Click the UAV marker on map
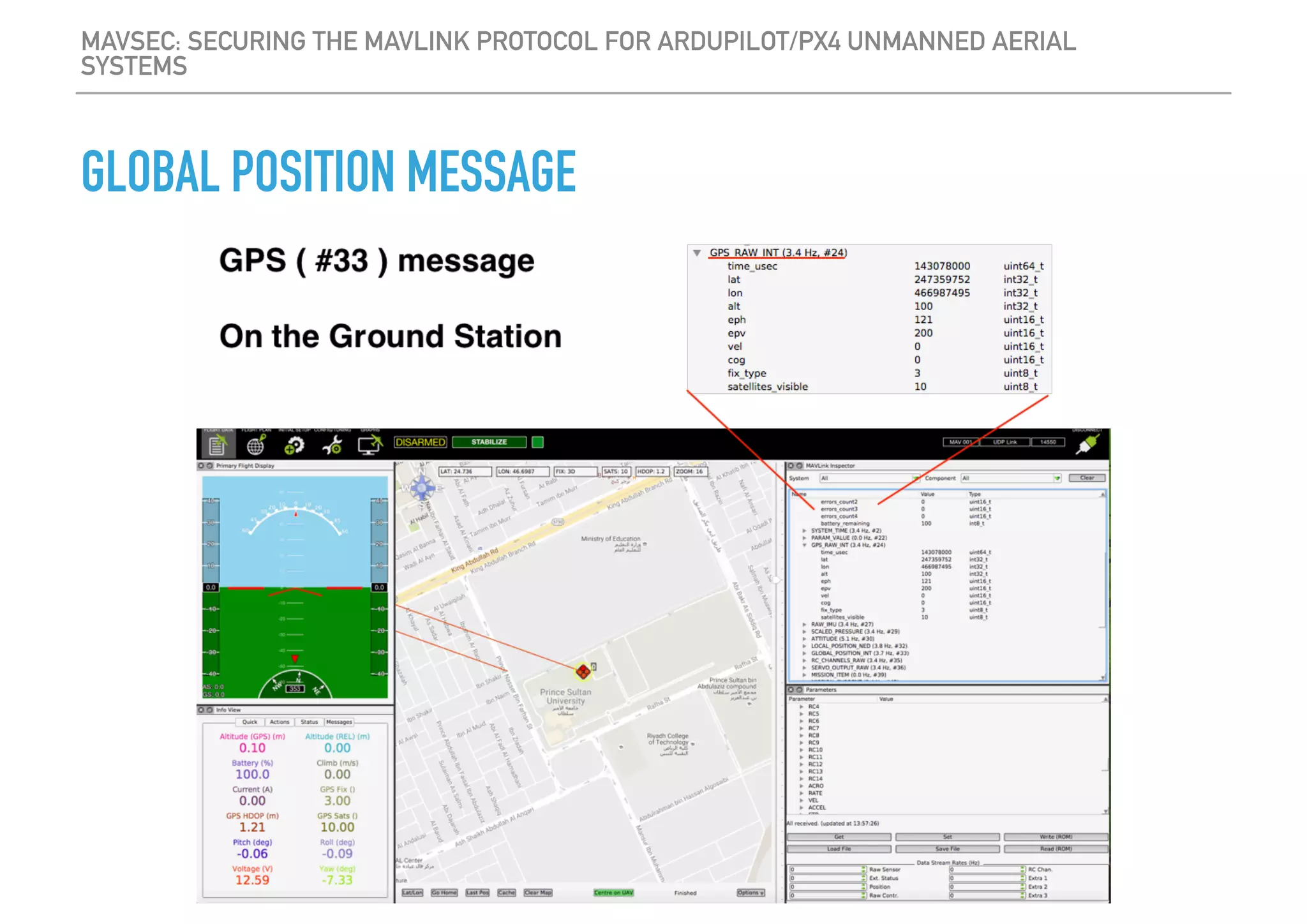The width and height of the screenshot is (1307, 924). 583,671
